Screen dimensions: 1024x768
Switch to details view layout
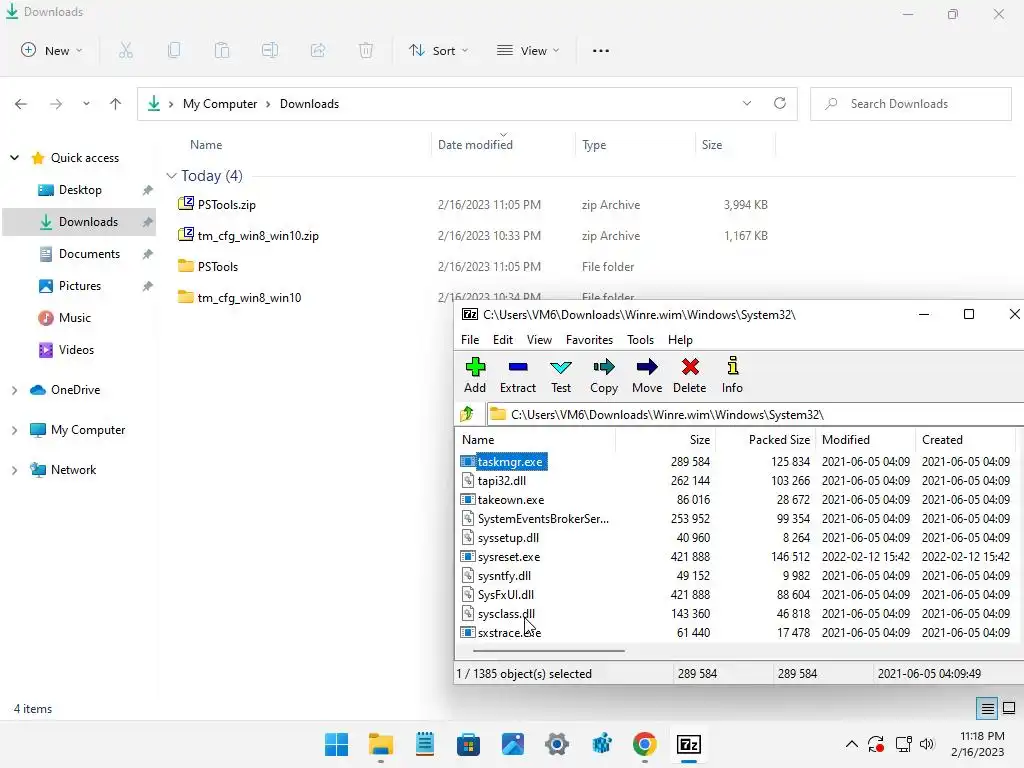(x=987, y=708)
